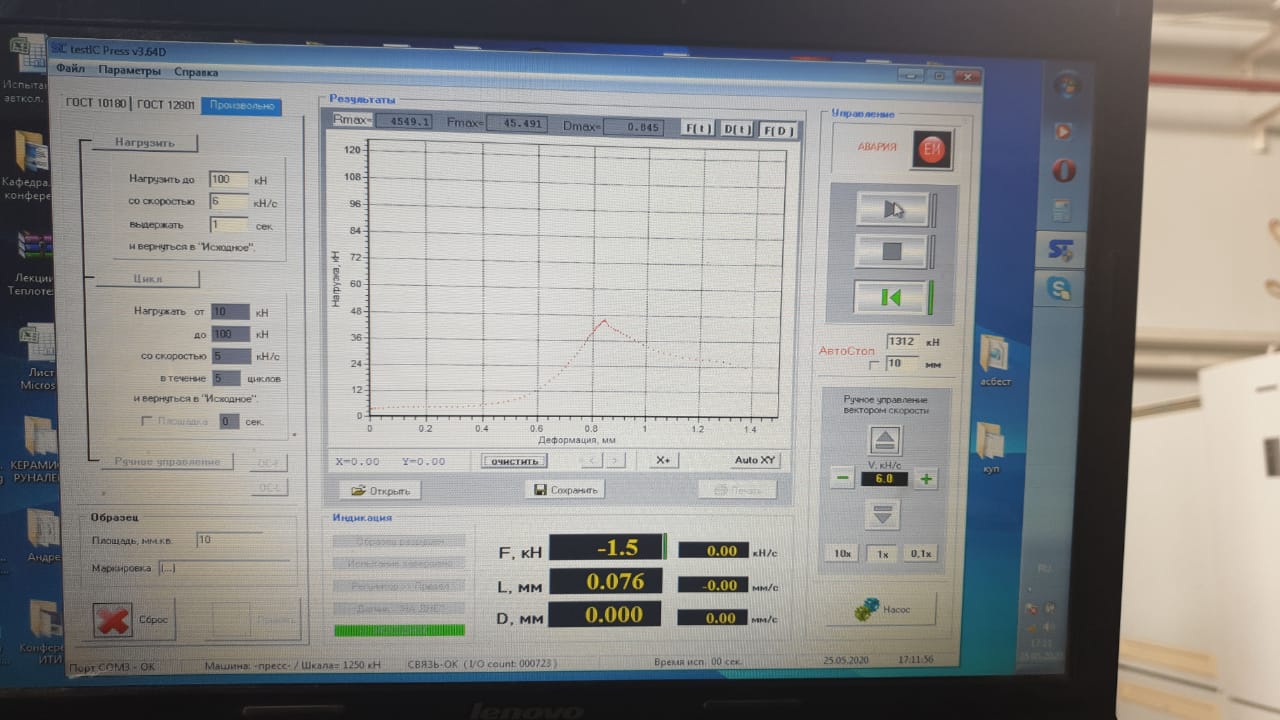Click the Насос pump button

tap(881, 609)
